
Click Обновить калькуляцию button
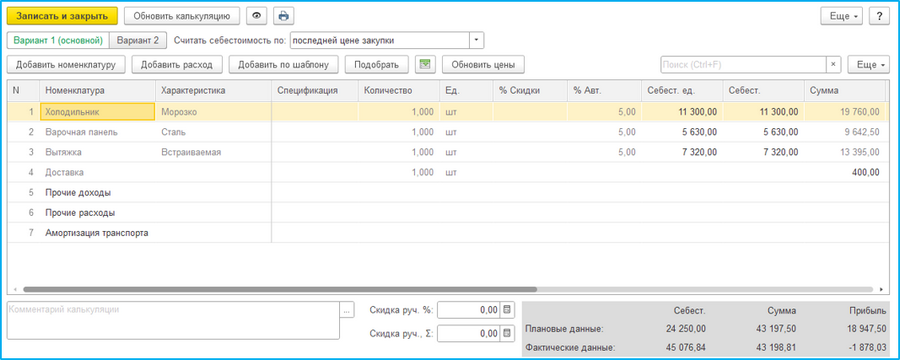point(182,16)
